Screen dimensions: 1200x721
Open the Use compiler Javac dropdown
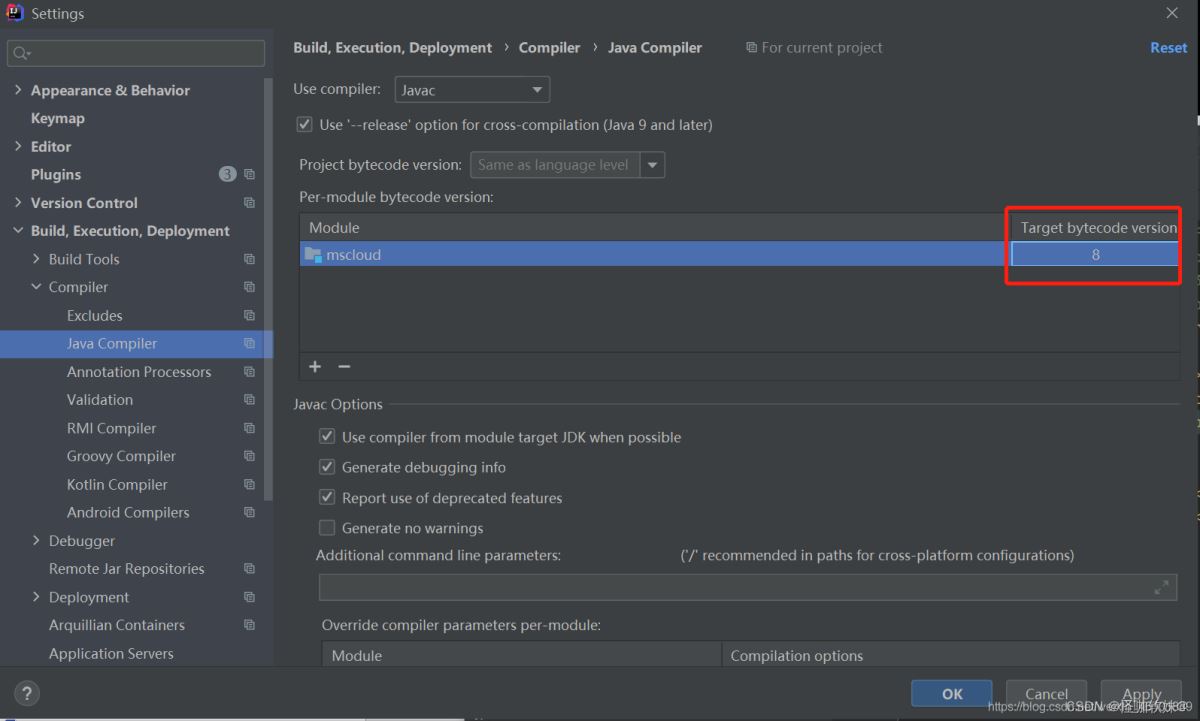point(472,90)
